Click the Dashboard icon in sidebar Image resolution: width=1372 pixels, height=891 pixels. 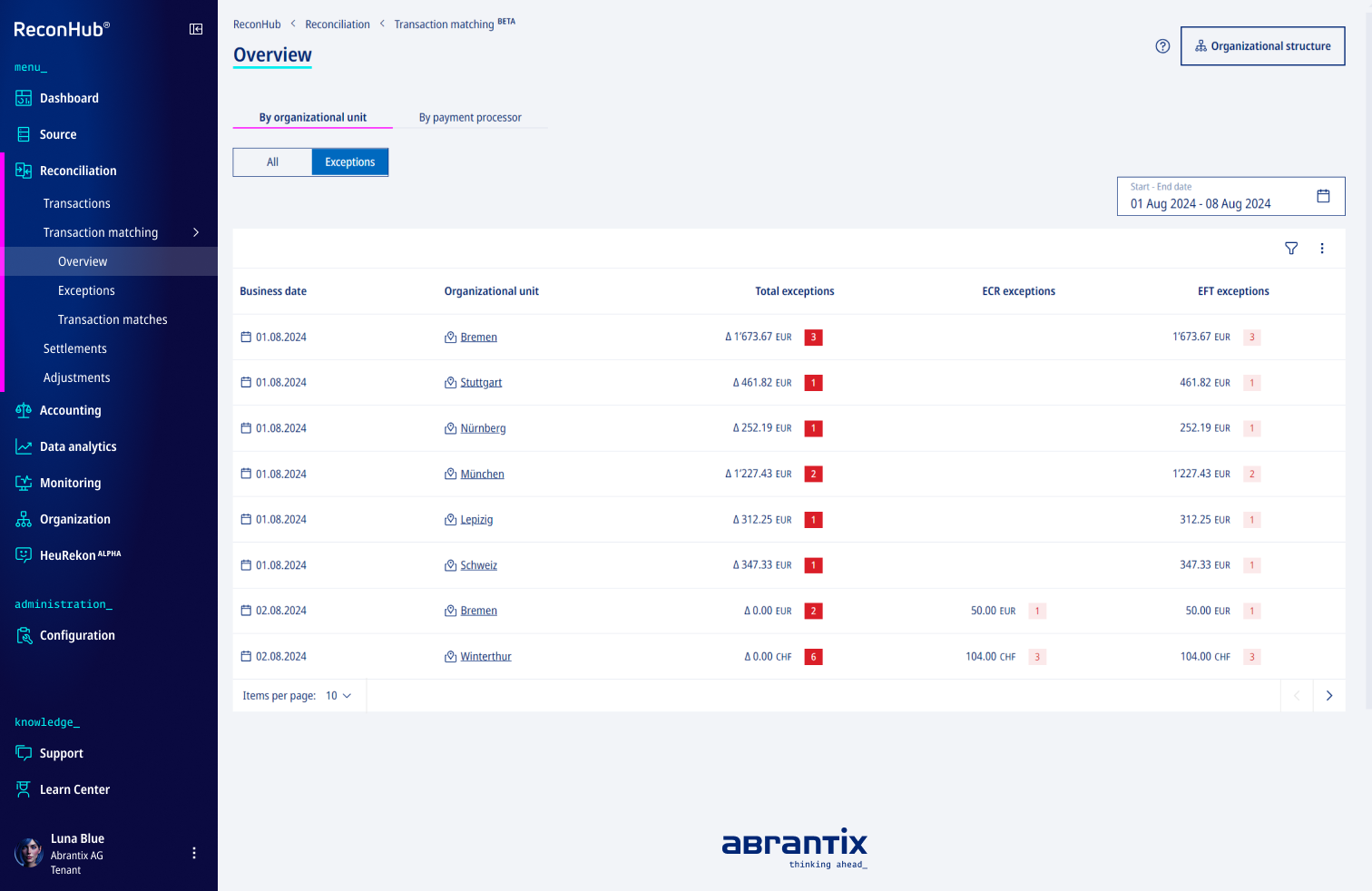tap(24, 98)
